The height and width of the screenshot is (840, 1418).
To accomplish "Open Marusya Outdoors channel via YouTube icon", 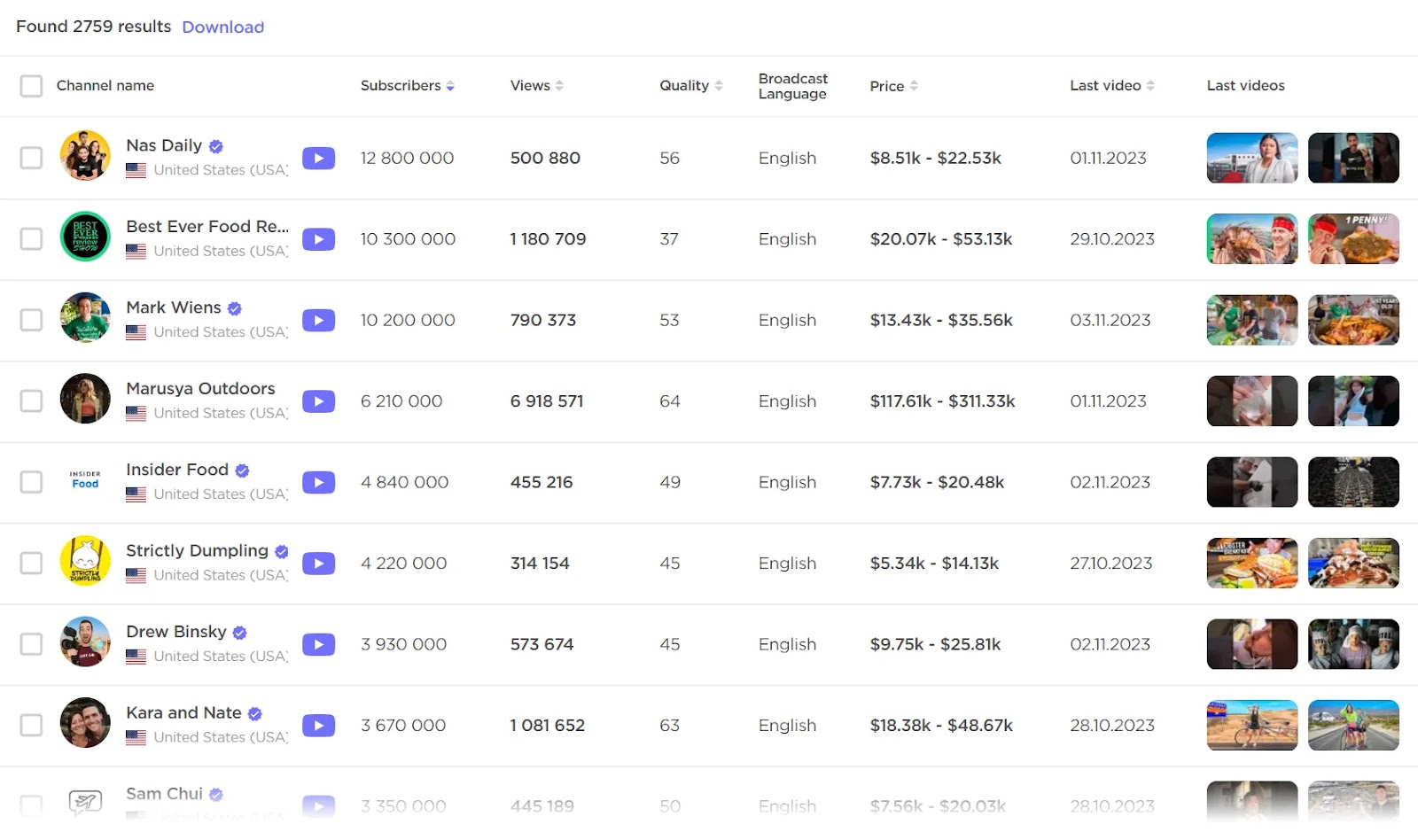I will tap(318, 401).
